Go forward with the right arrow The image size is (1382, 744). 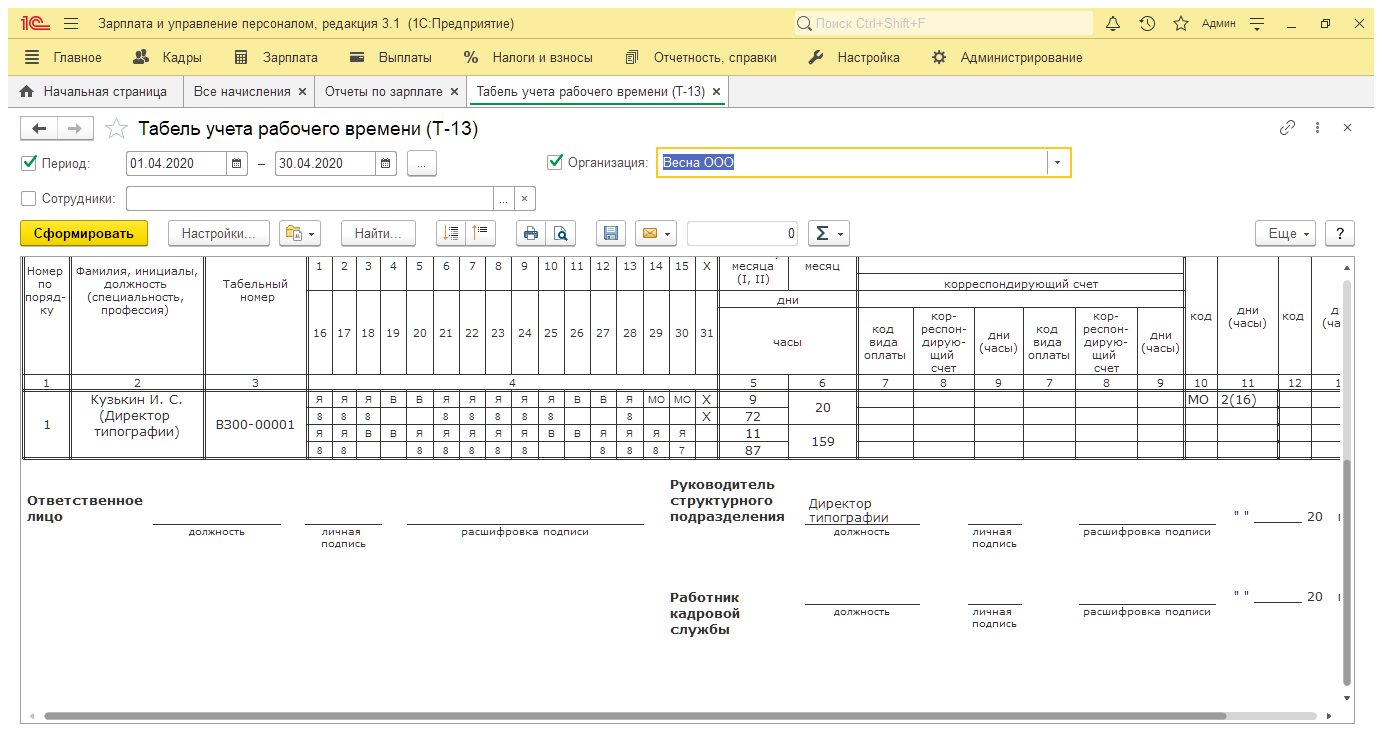pos(75,128)
